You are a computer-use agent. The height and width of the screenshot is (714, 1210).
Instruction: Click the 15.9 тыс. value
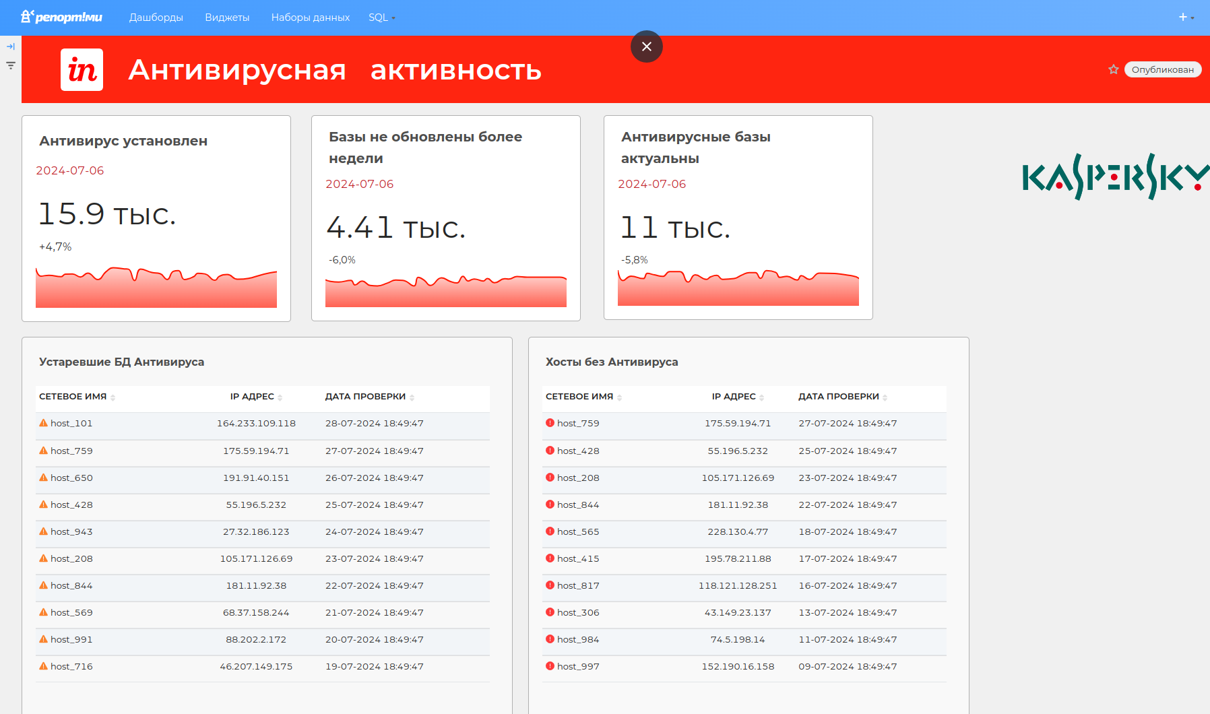tap(107, 214)
